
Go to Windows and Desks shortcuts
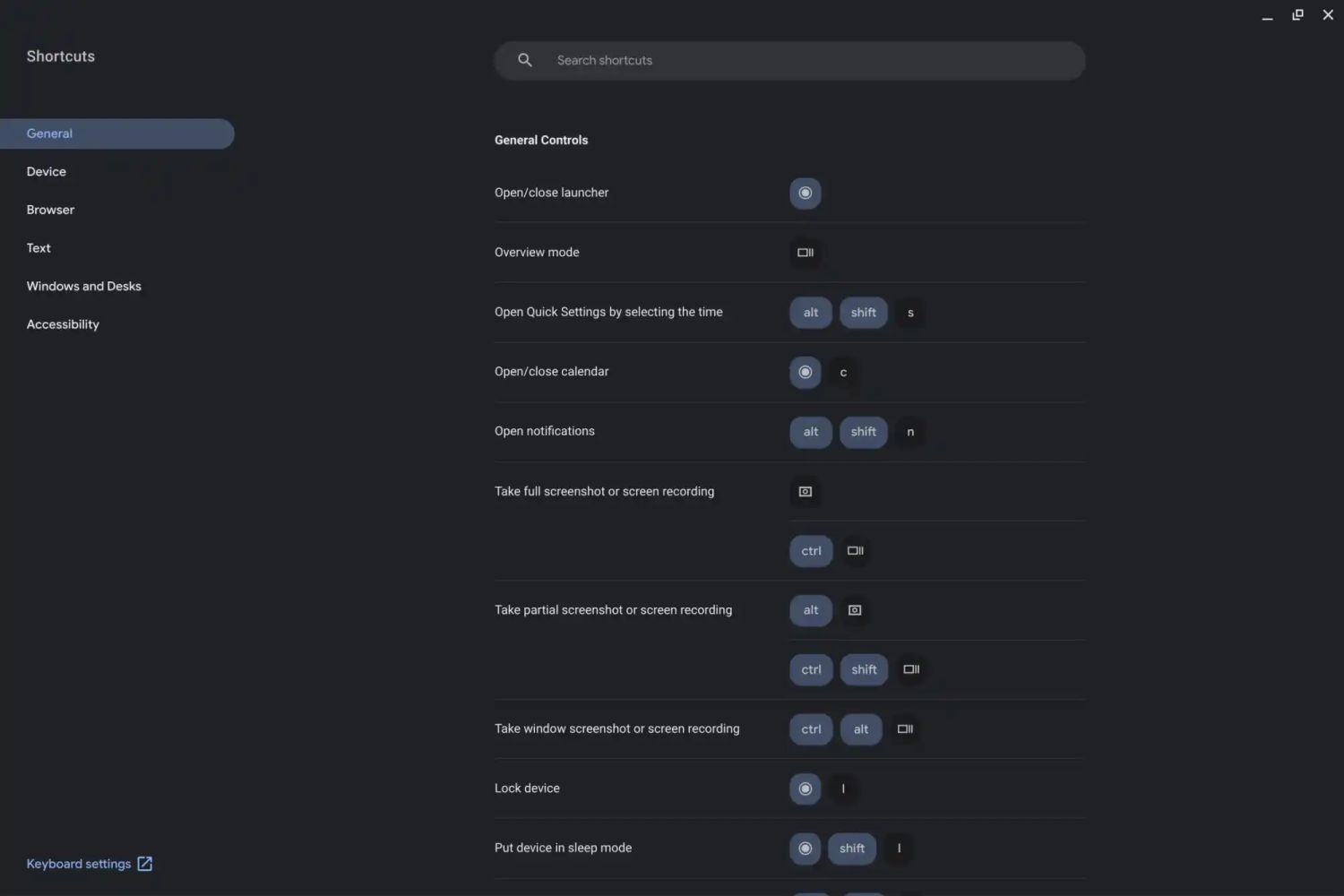click(x=84, y=287)
